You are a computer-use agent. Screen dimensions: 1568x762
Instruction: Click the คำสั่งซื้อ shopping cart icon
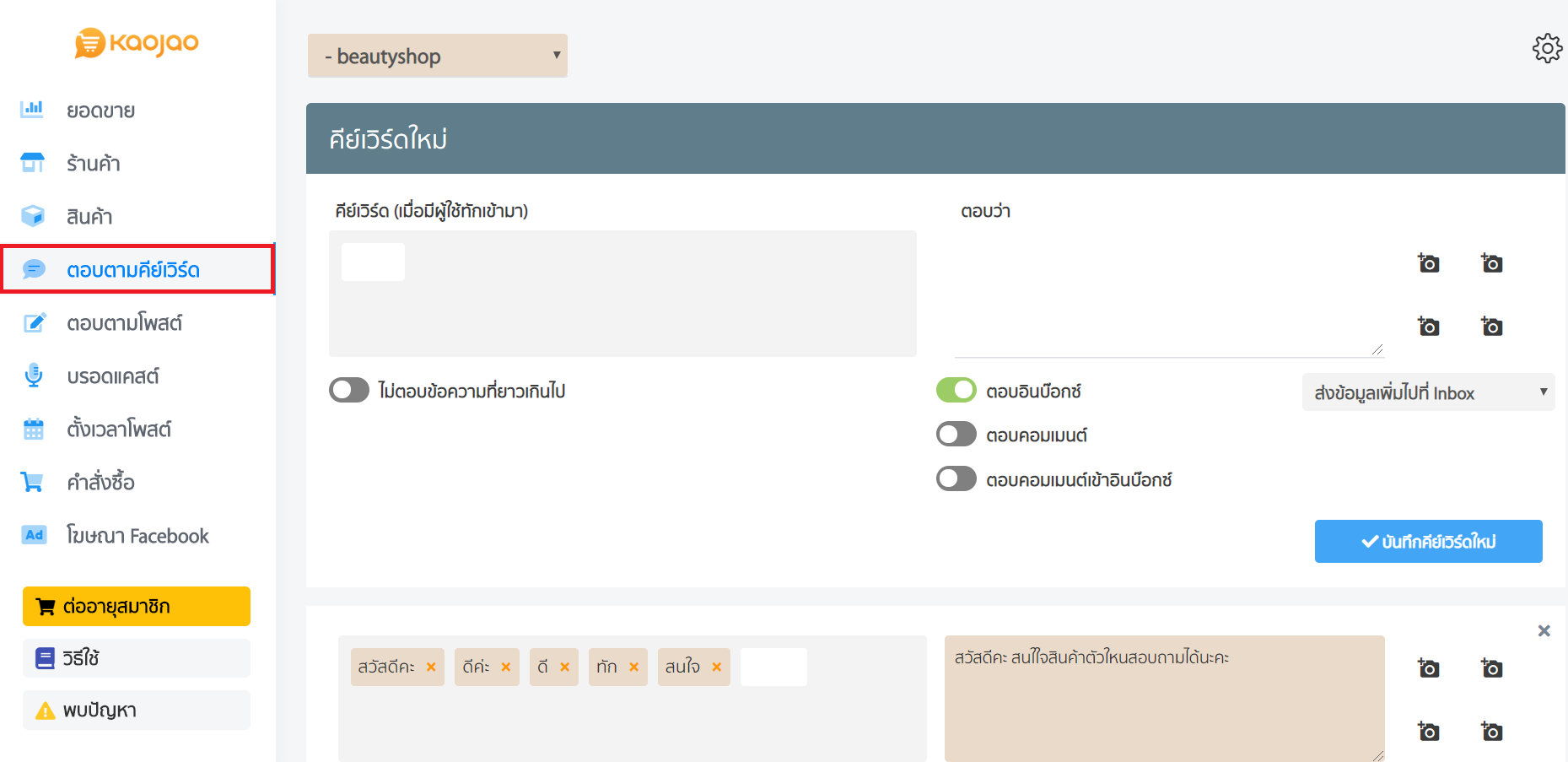[x=32, y=482]
